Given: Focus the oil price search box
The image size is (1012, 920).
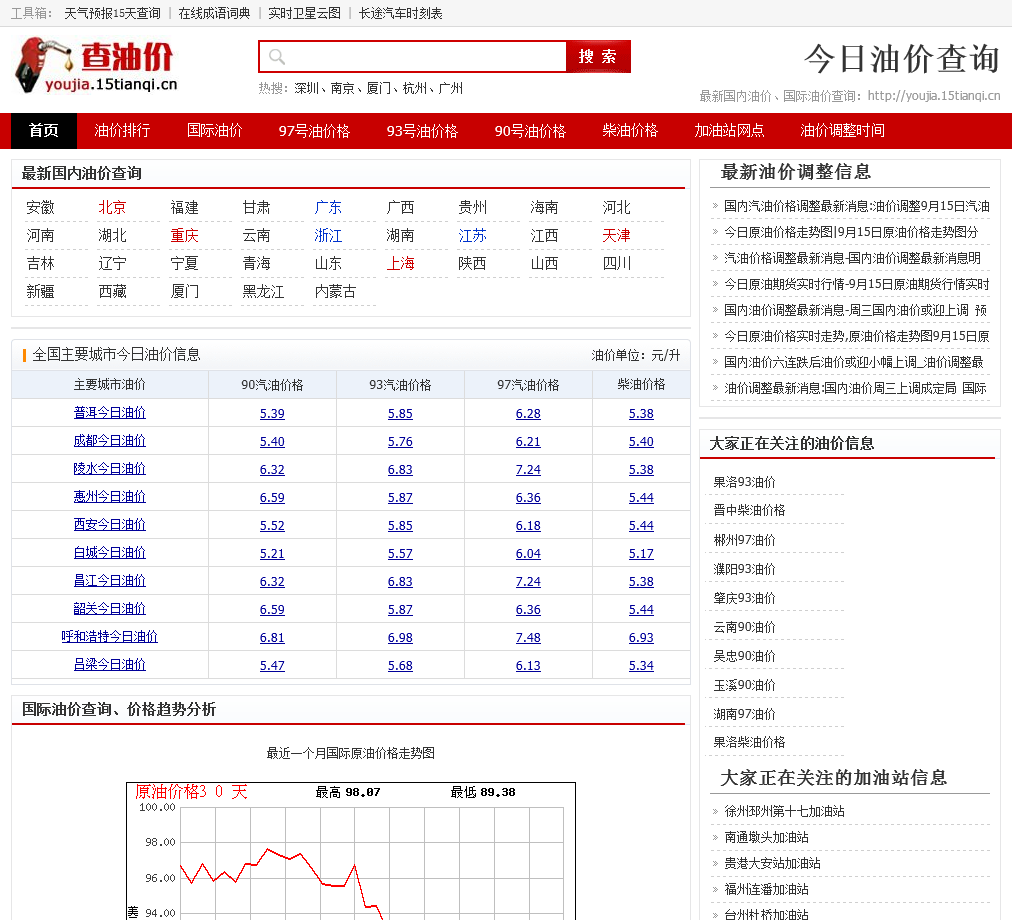Looking at the screenshot, I should click(412, 57).
